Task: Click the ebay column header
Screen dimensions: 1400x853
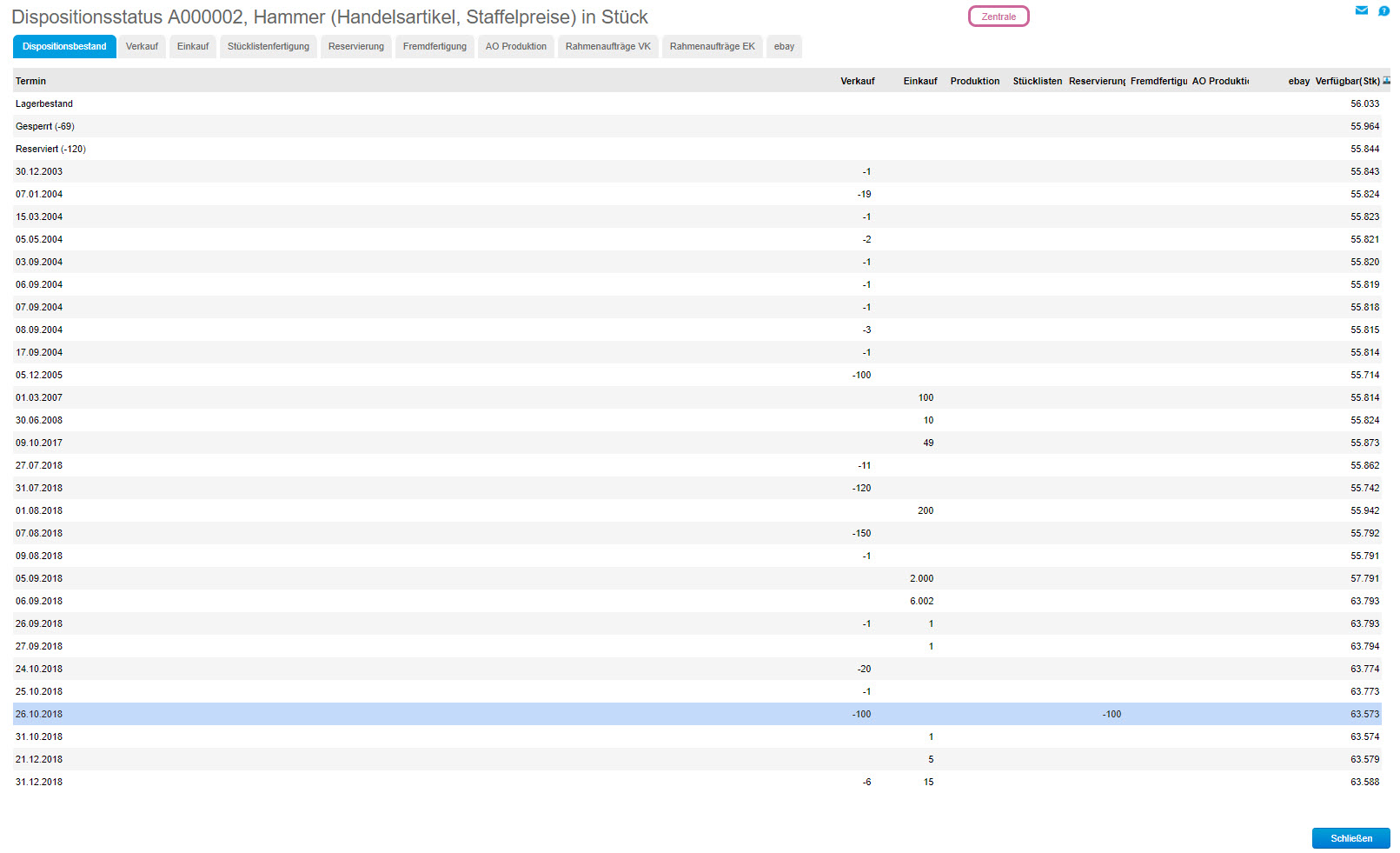Action: [1299, 81]
